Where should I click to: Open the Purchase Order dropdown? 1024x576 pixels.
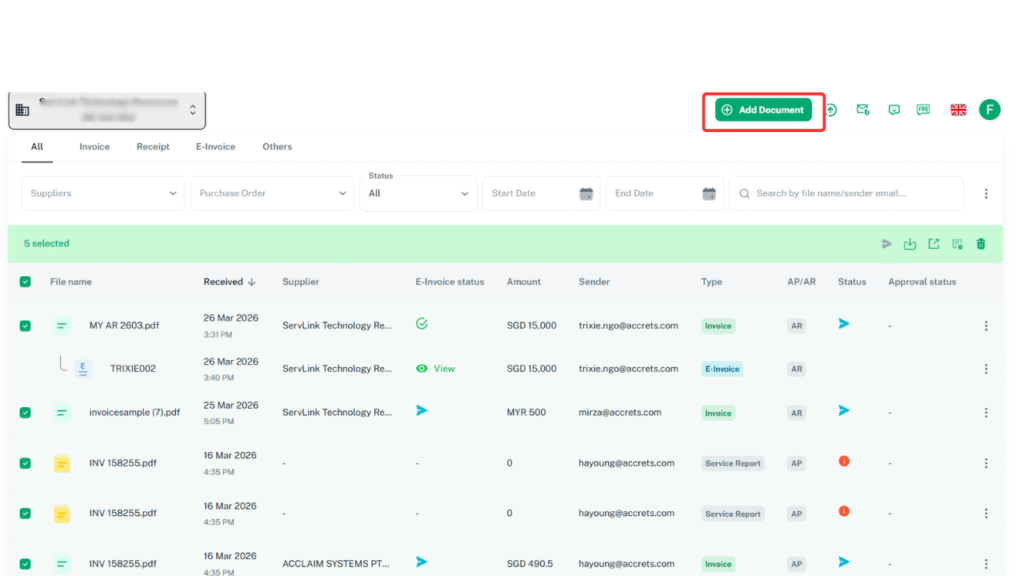coord(272,193)
